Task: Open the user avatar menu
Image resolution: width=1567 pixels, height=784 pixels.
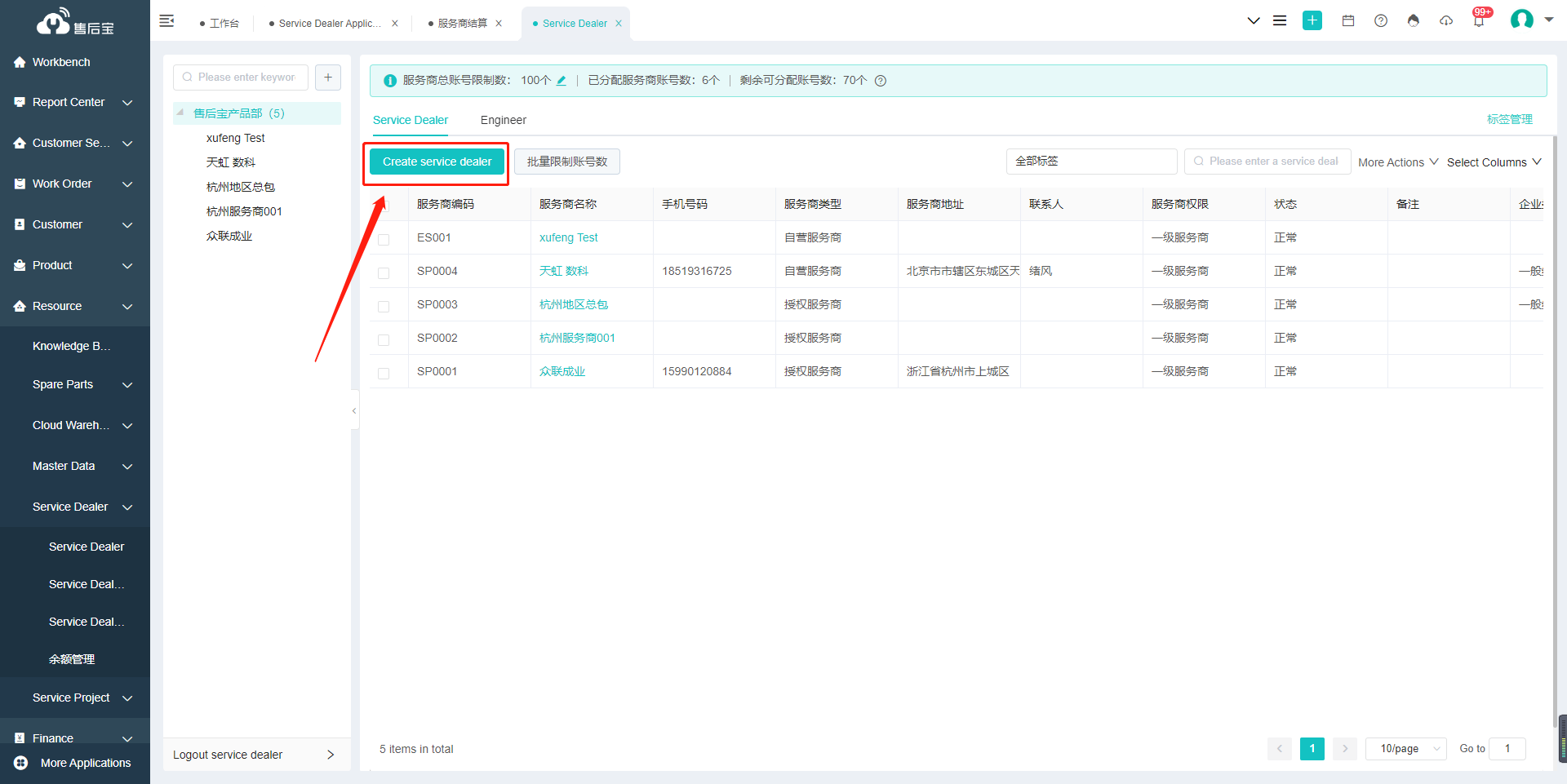Action: [x=1522, y=20]
